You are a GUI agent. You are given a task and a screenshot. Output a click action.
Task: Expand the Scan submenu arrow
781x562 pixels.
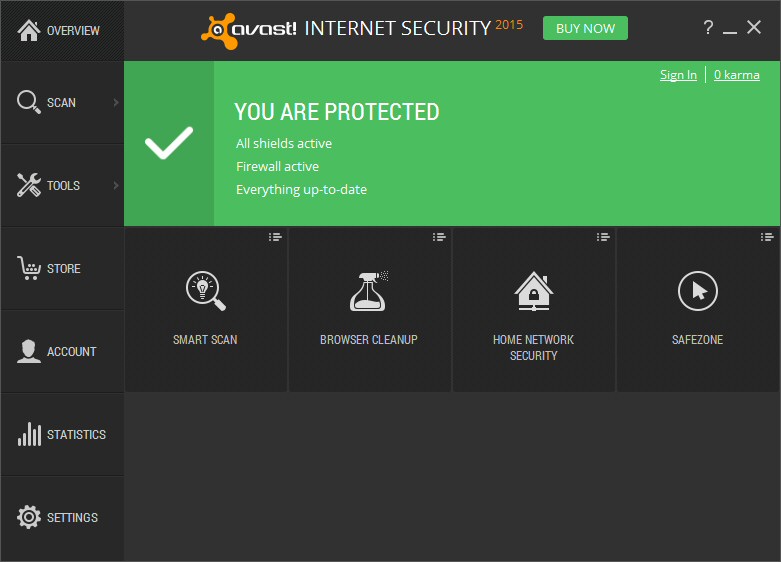tap(116, 102)
